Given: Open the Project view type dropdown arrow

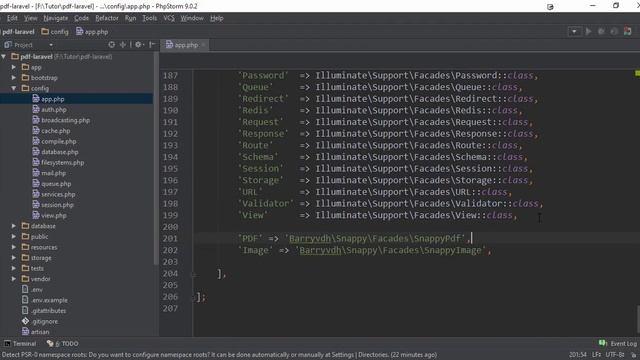Looking at the screenshot, I should pyautogui.click(x=51, y=45).
